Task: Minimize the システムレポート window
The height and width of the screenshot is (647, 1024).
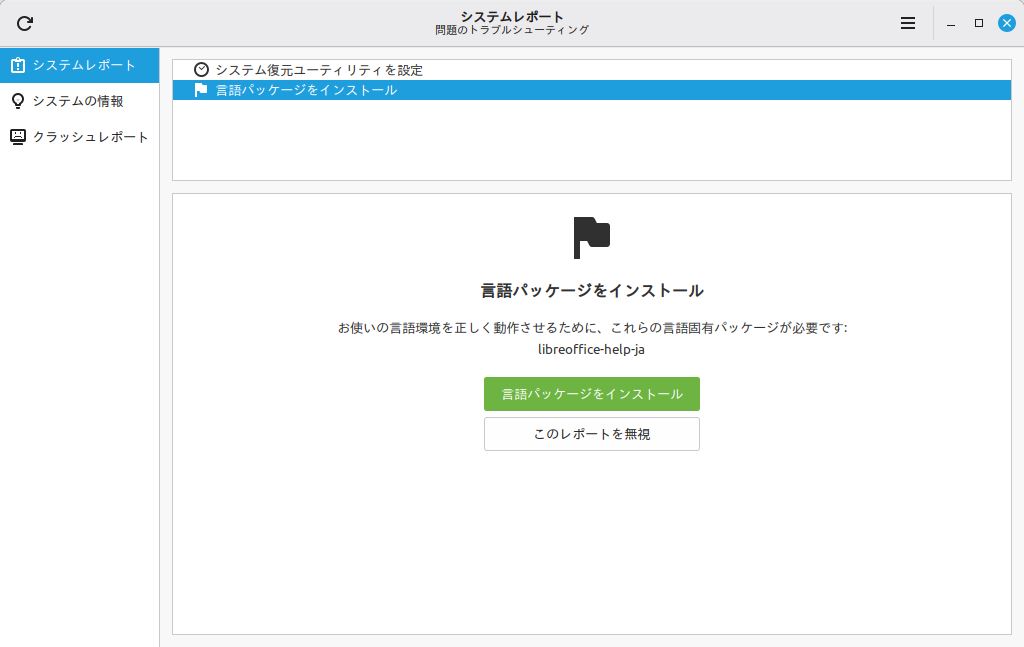Action: pos(951,23)
